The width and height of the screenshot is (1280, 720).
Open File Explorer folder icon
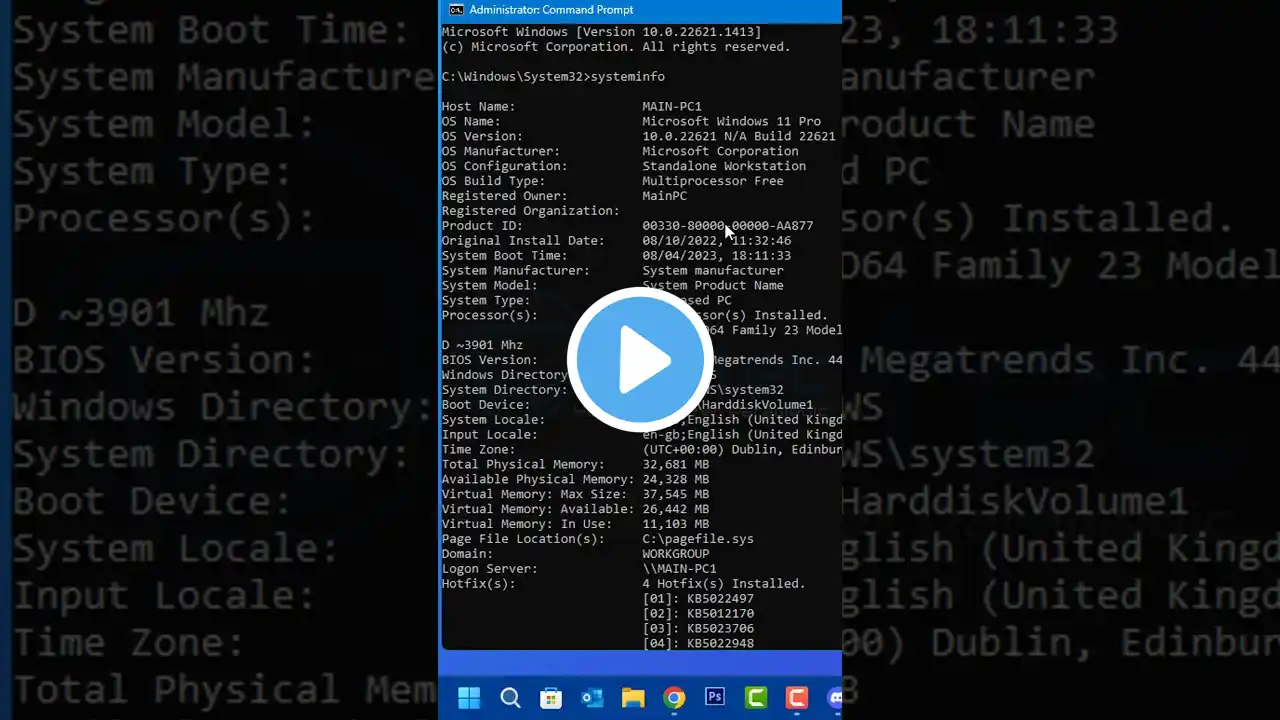coord(633,697)
